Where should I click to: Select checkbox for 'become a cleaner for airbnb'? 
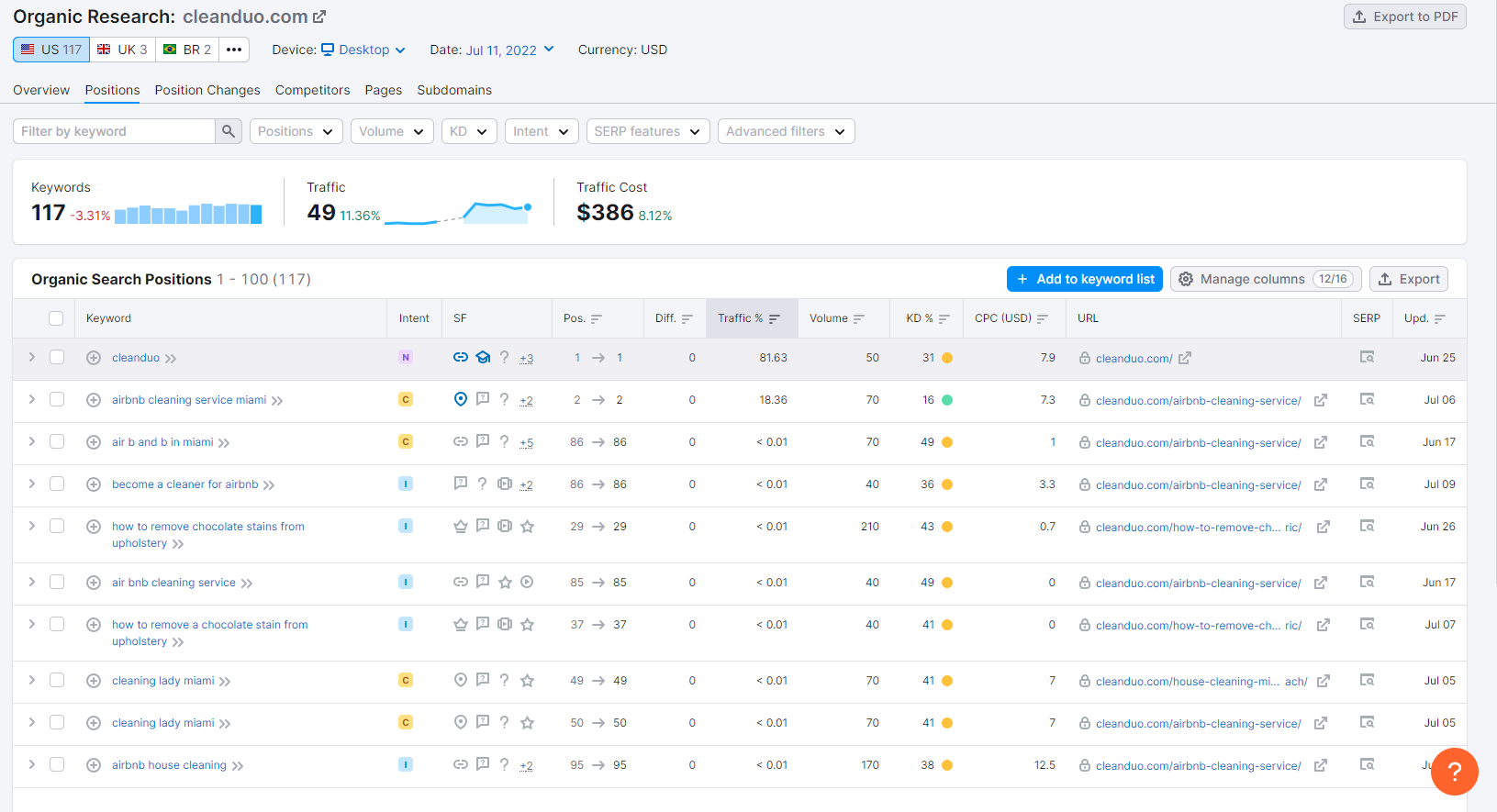coord(57,484)
